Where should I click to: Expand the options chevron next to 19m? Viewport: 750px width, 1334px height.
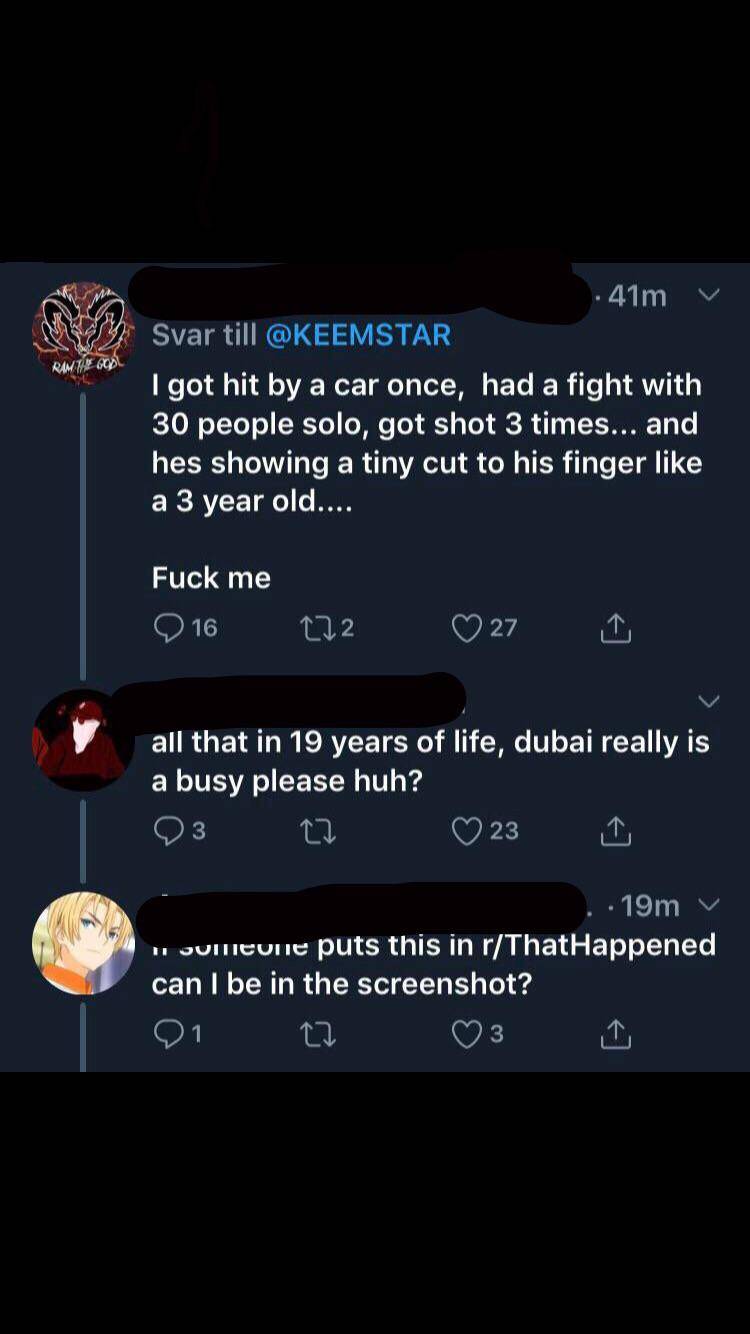click(709, 905)
